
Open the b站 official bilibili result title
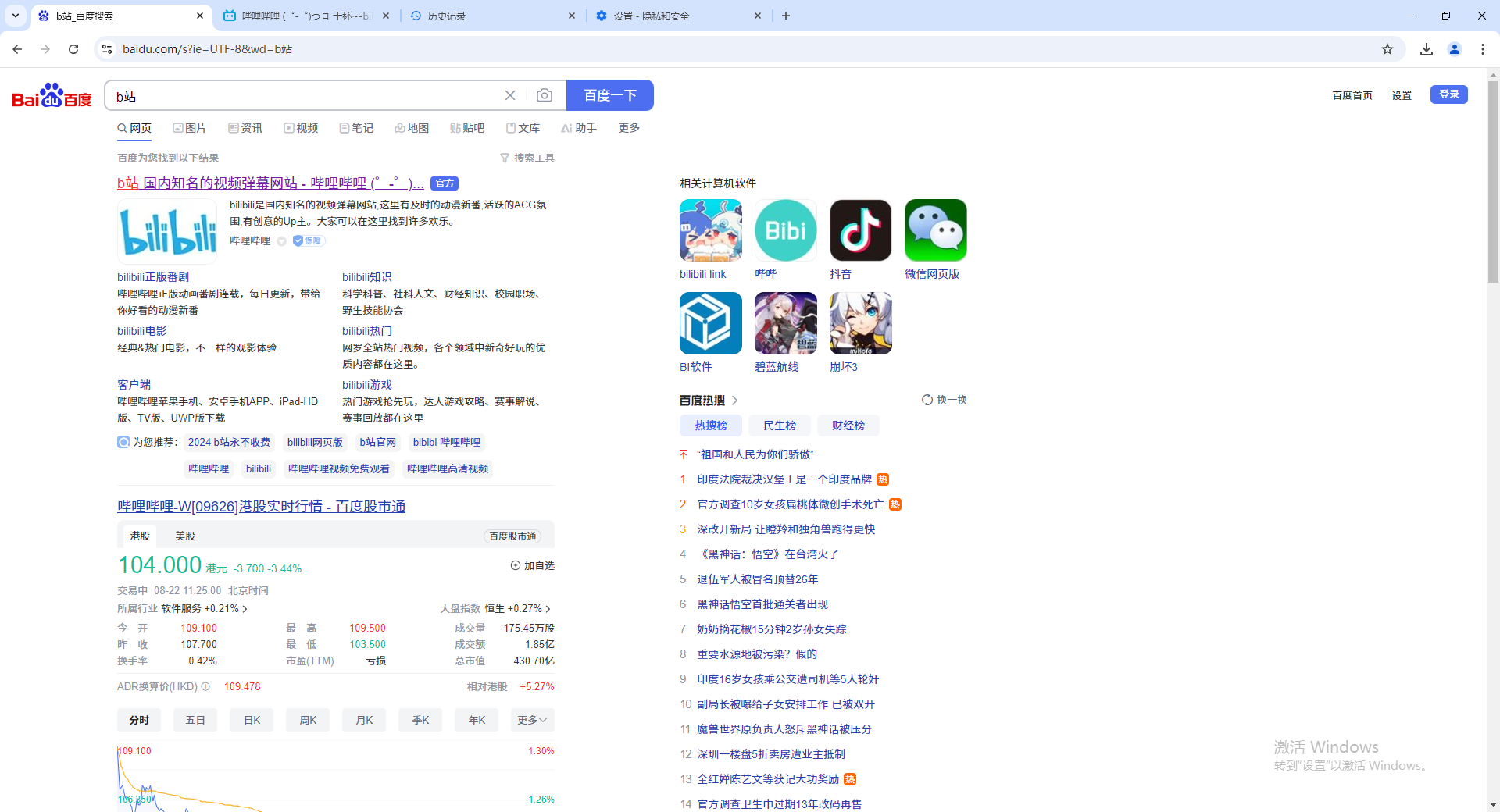[x=270, y=183]
